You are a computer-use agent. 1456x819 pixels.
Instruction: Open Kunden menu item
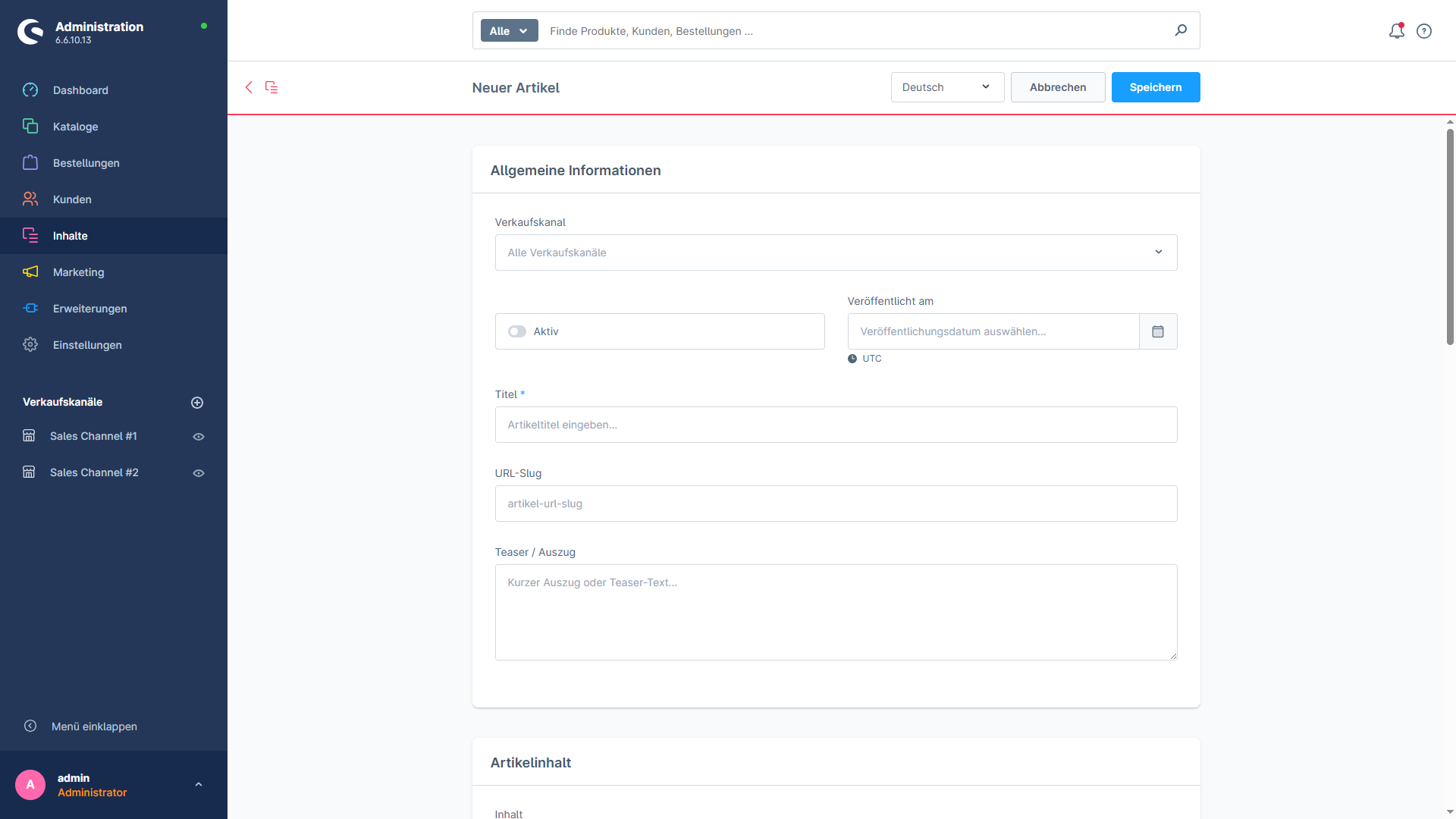(x=114, y=199)
